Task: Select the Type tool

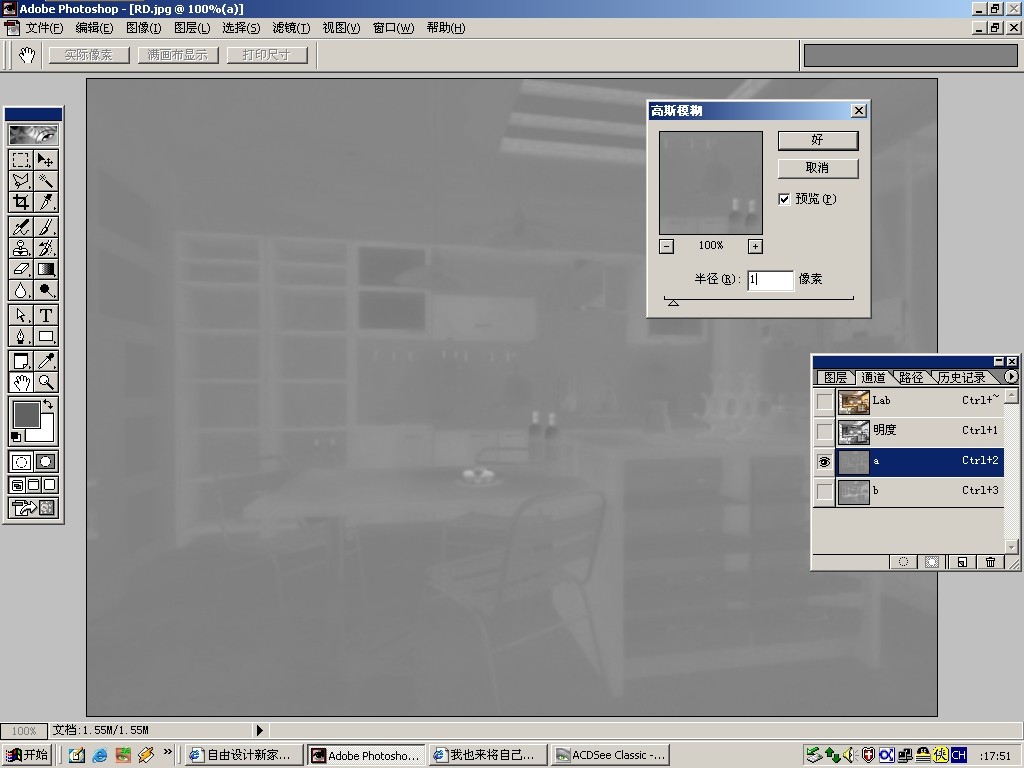Action: (46, 315)
